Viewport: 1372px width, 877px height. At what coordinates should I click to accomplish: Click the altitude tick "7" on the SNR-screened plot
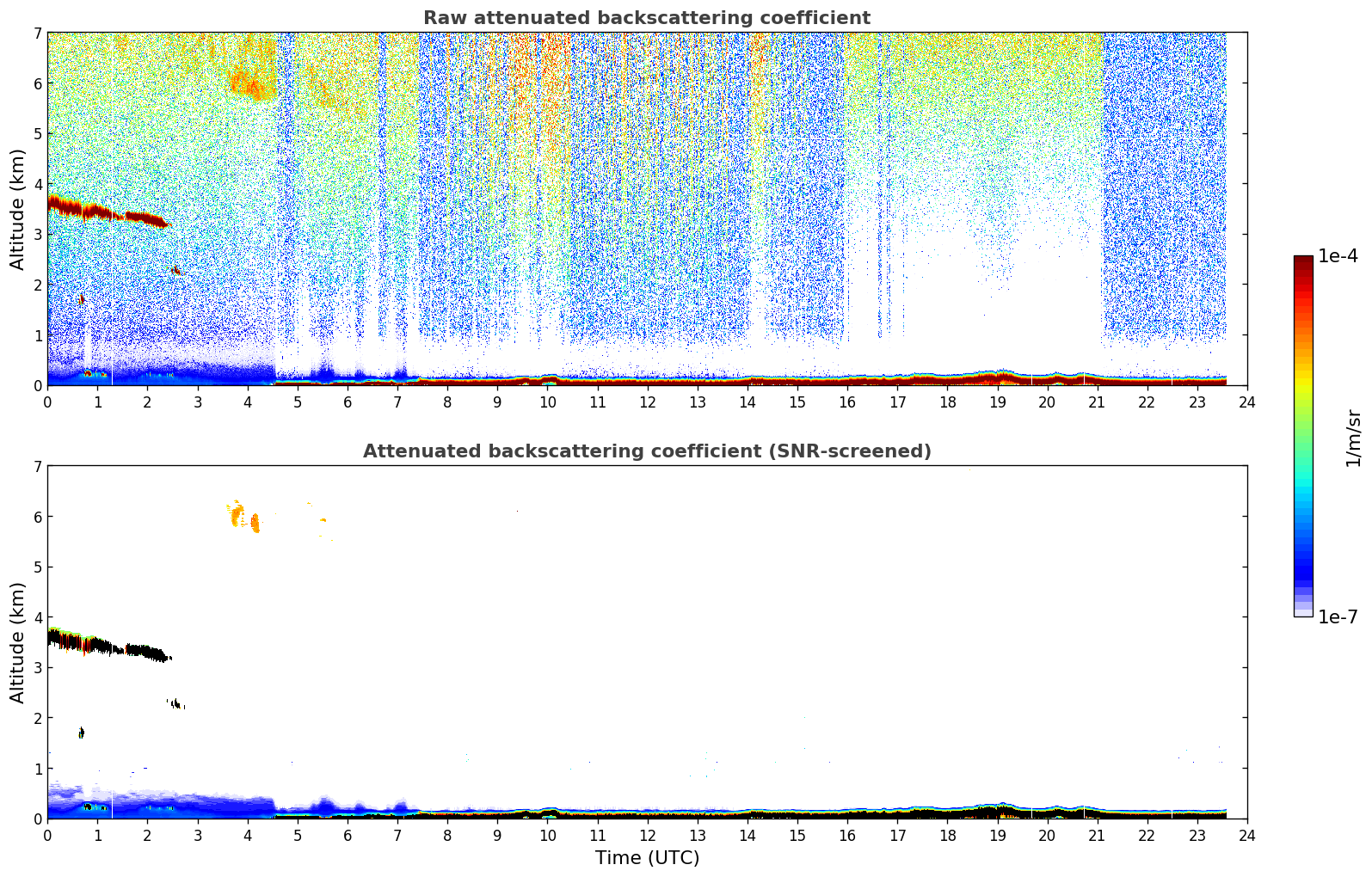pyautogui.click(x=38, y=467)
